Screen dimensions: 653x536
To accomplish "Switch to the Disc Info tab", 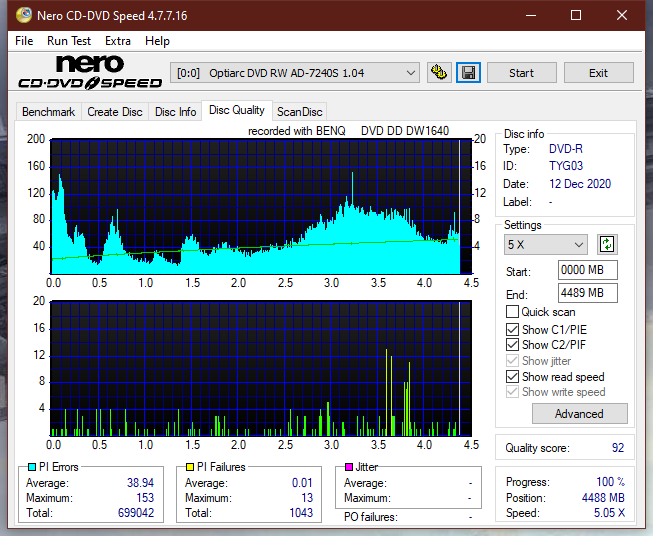I will [175, 112].
